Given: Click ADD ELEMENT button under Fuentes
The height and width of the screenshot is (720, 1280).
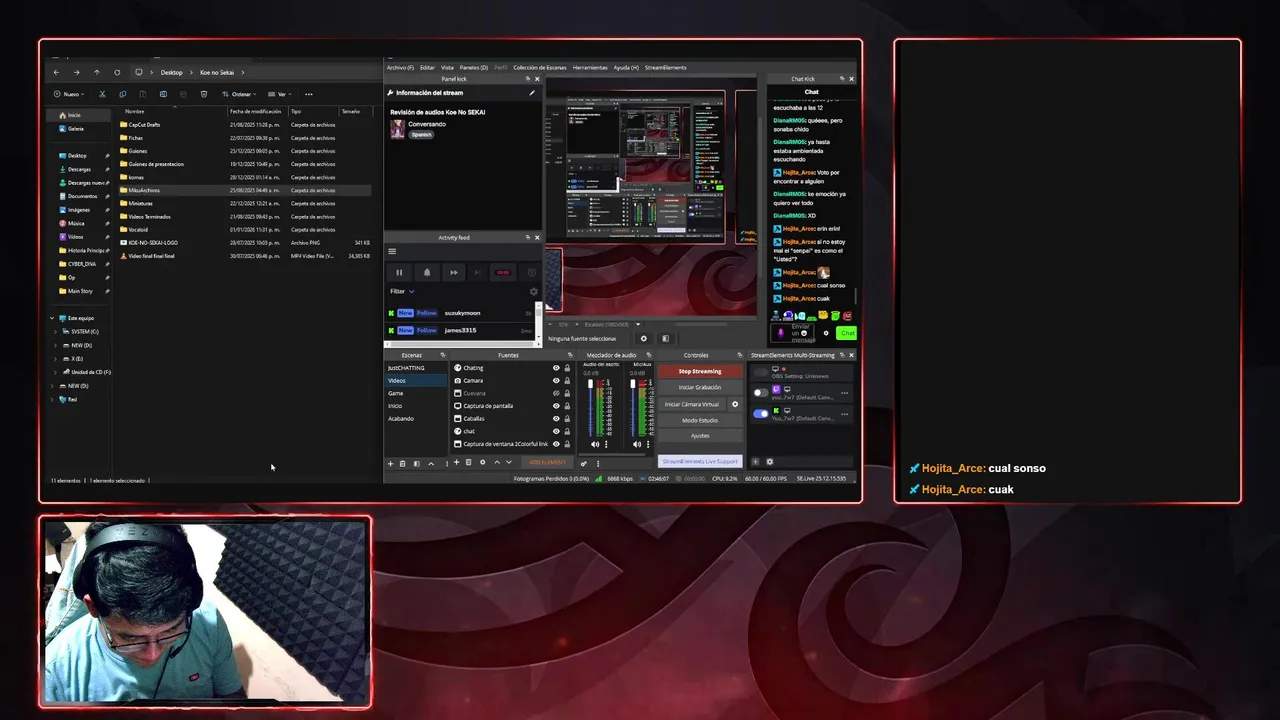Looking at the screenshot, I should pos(547,462).
